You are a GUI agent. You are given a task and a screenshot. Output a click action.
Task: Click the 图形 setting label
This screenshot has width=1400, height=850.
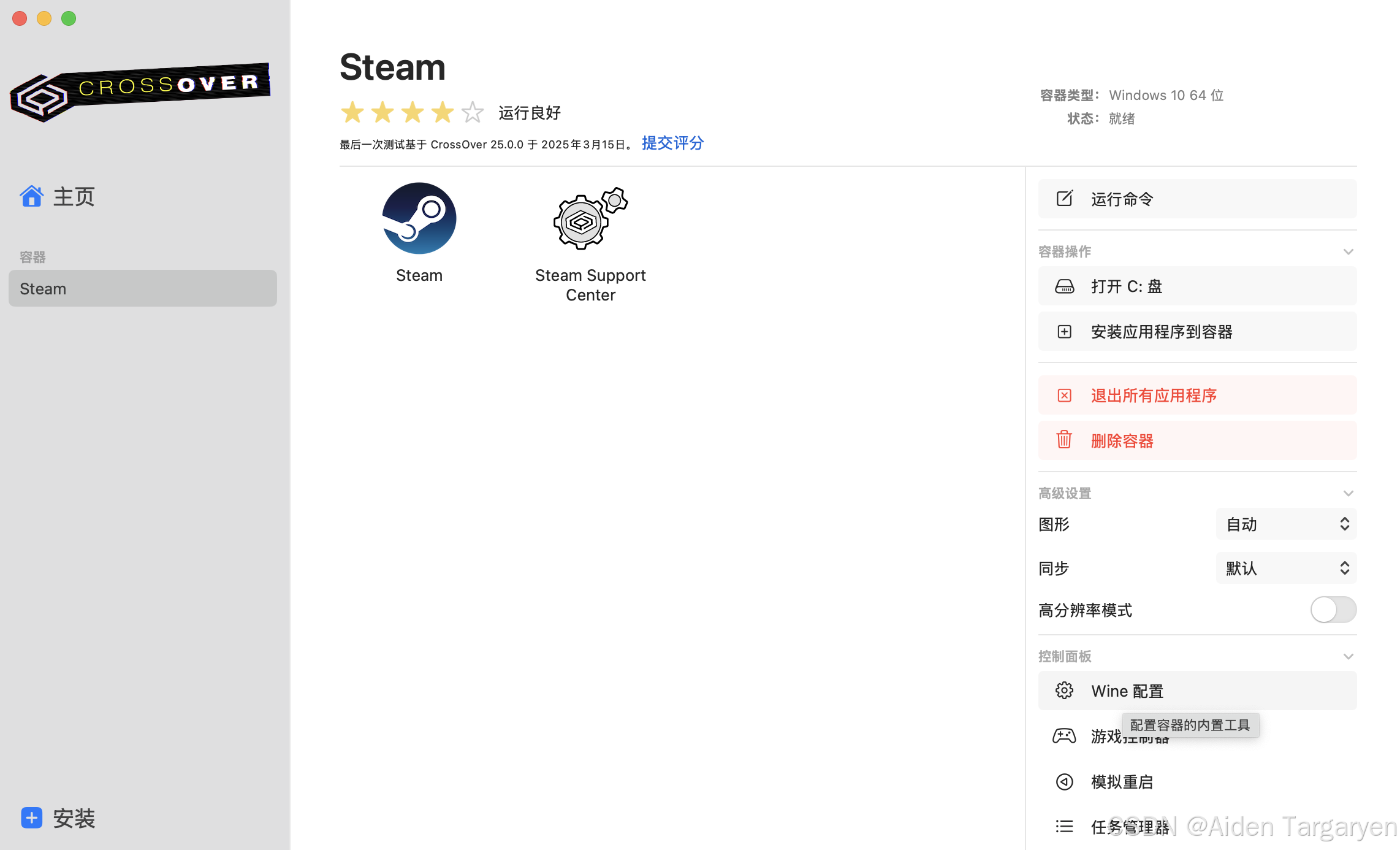[1054, 524]
